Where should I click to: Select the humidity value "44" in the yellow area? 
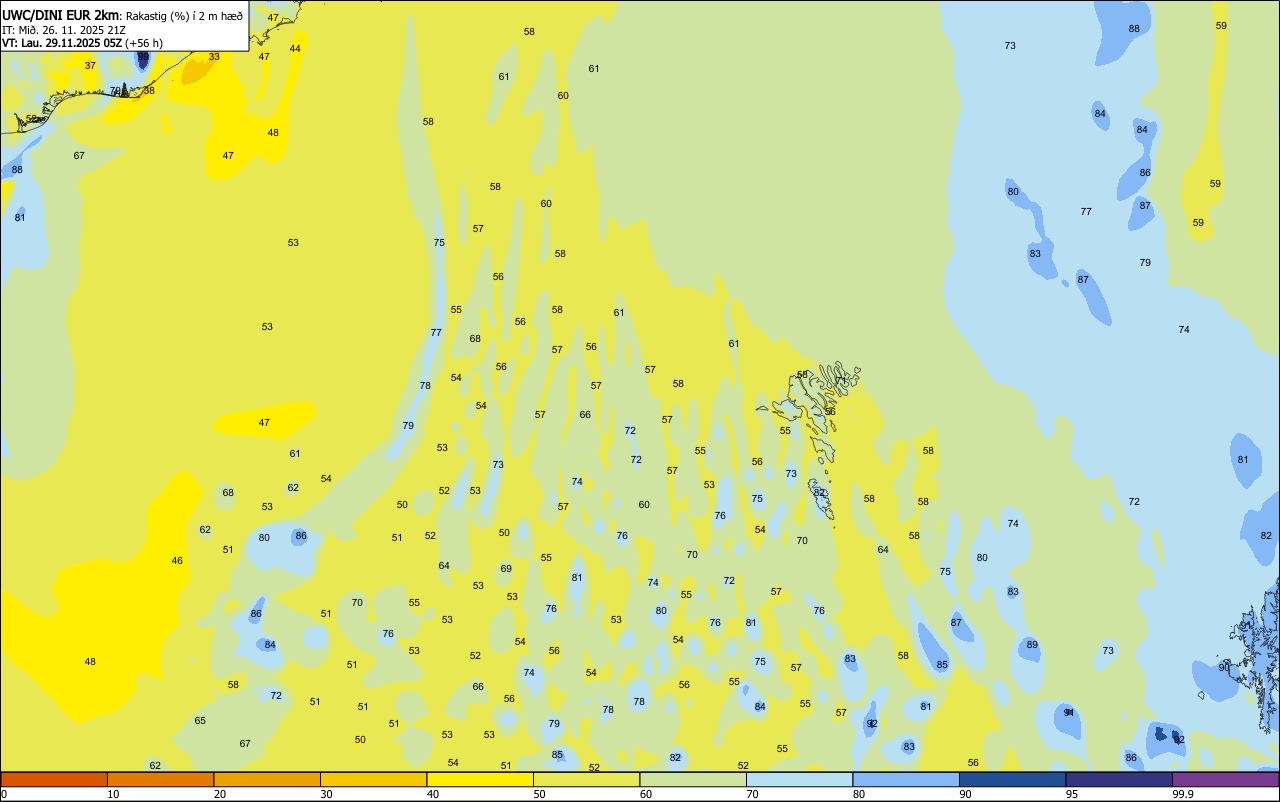coord(295,48)
